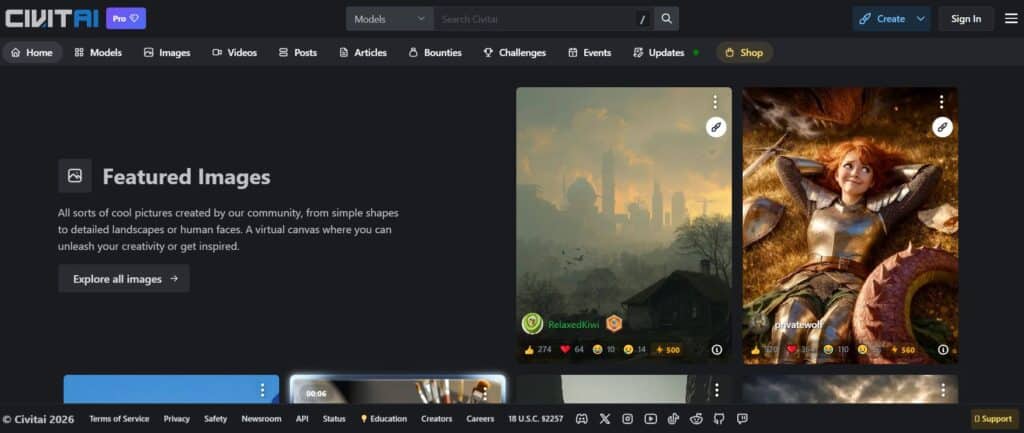Open Civitai's Instagram icon link

pos(628,419)
